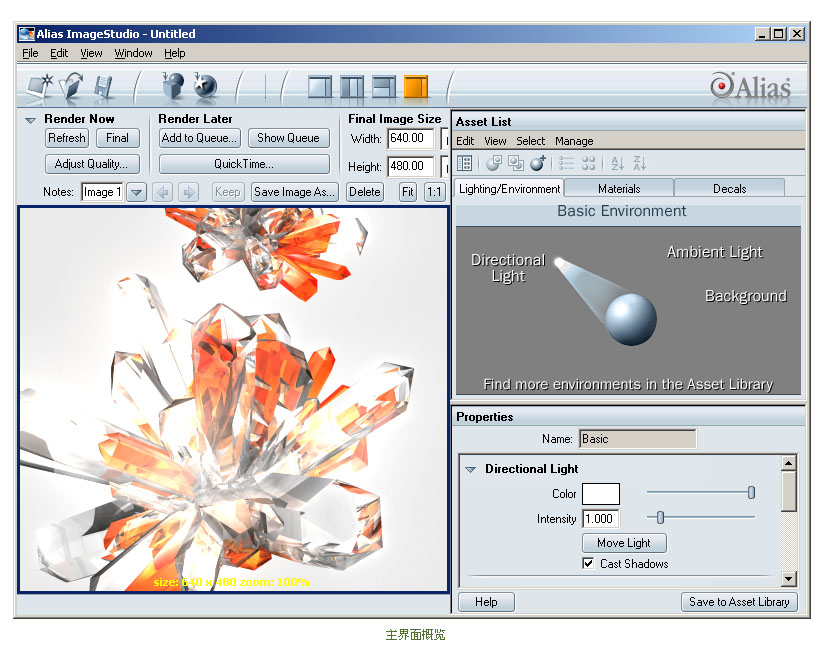Click the new scene toolbar icon
This screenshot has height=654, width=826.
pyautogui.click(x=41, y=87)
